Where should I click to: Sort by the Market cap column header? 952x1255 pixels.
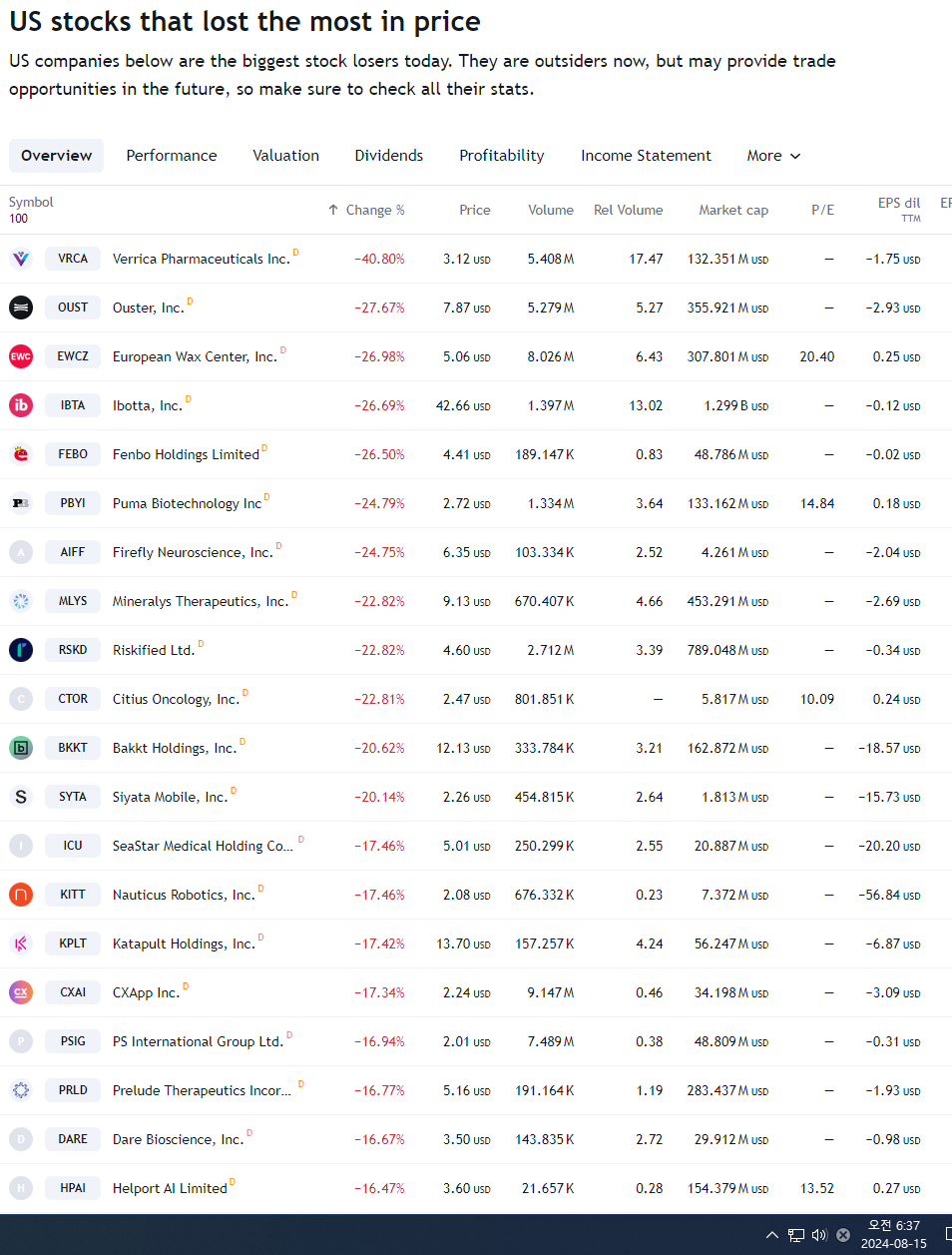pos(733,210)
